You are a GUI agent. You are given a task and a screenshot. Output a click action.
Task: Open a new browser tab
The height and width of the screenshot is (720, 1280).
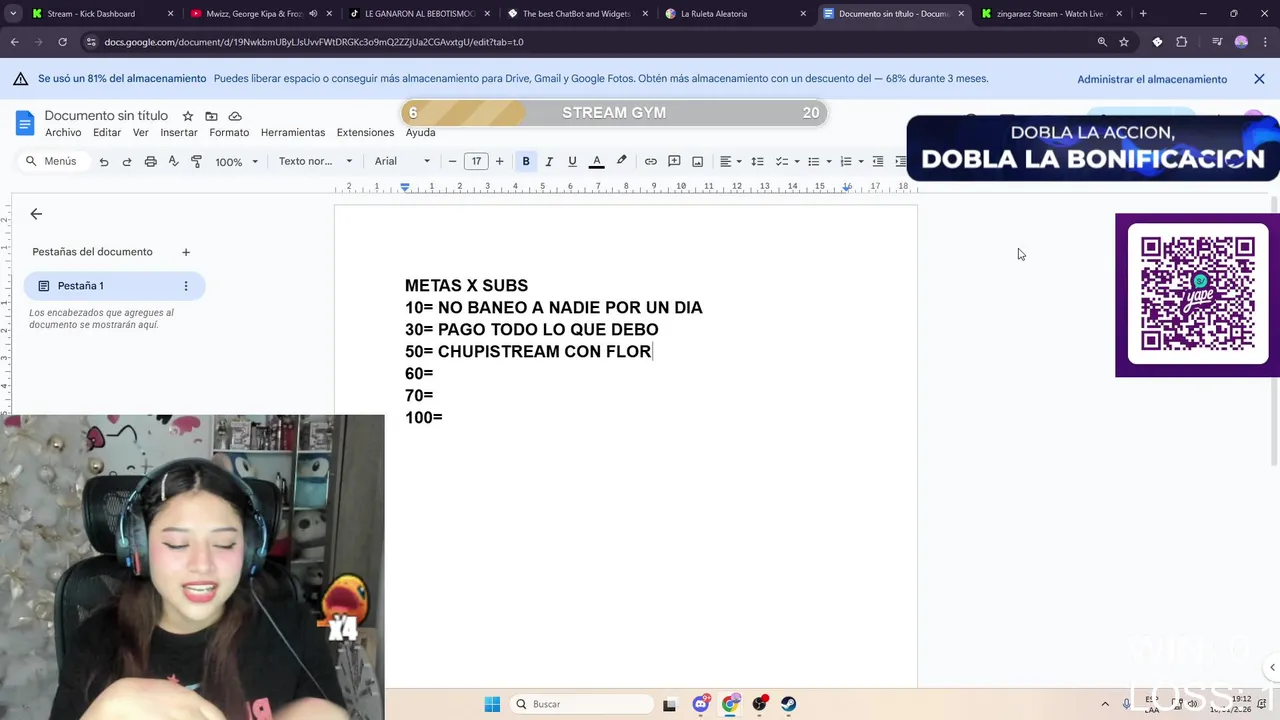tap(1143, 14)
